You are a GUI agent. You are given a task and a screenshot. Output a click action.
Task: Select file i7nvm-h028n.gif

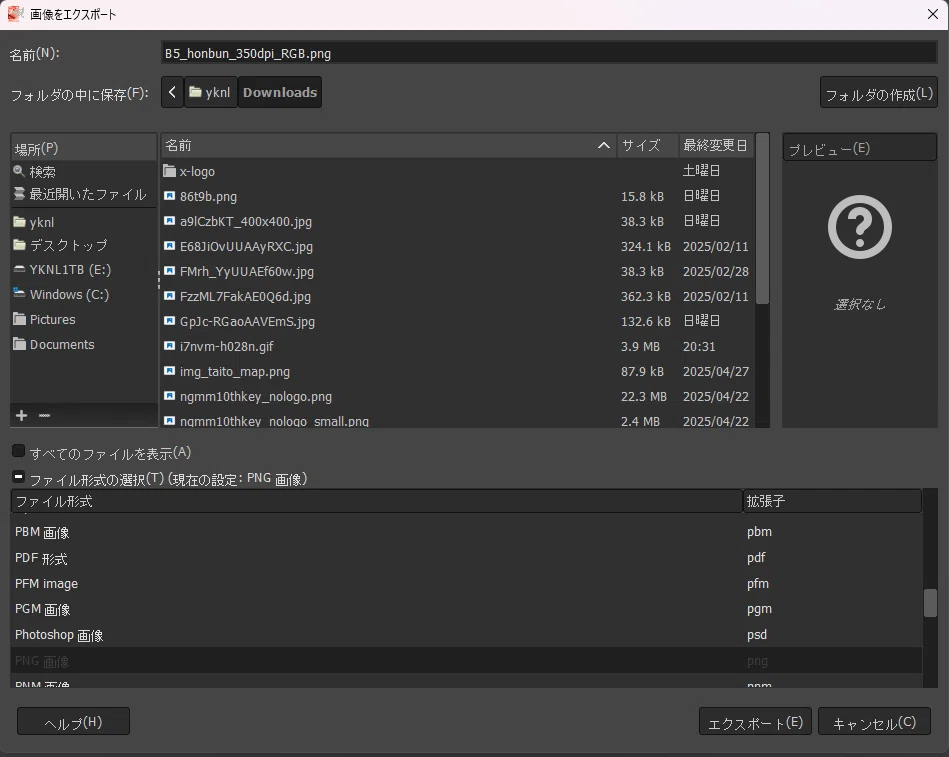point(458,346)
